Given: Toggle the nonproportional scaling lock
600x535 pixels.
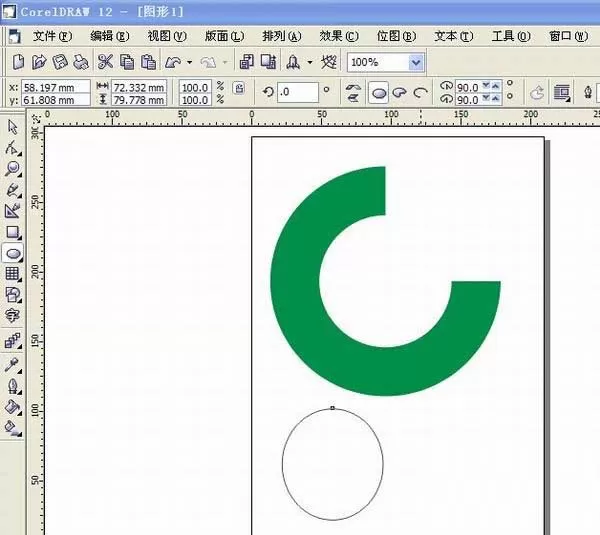Looking at the screenshot, I should (240, 88).
